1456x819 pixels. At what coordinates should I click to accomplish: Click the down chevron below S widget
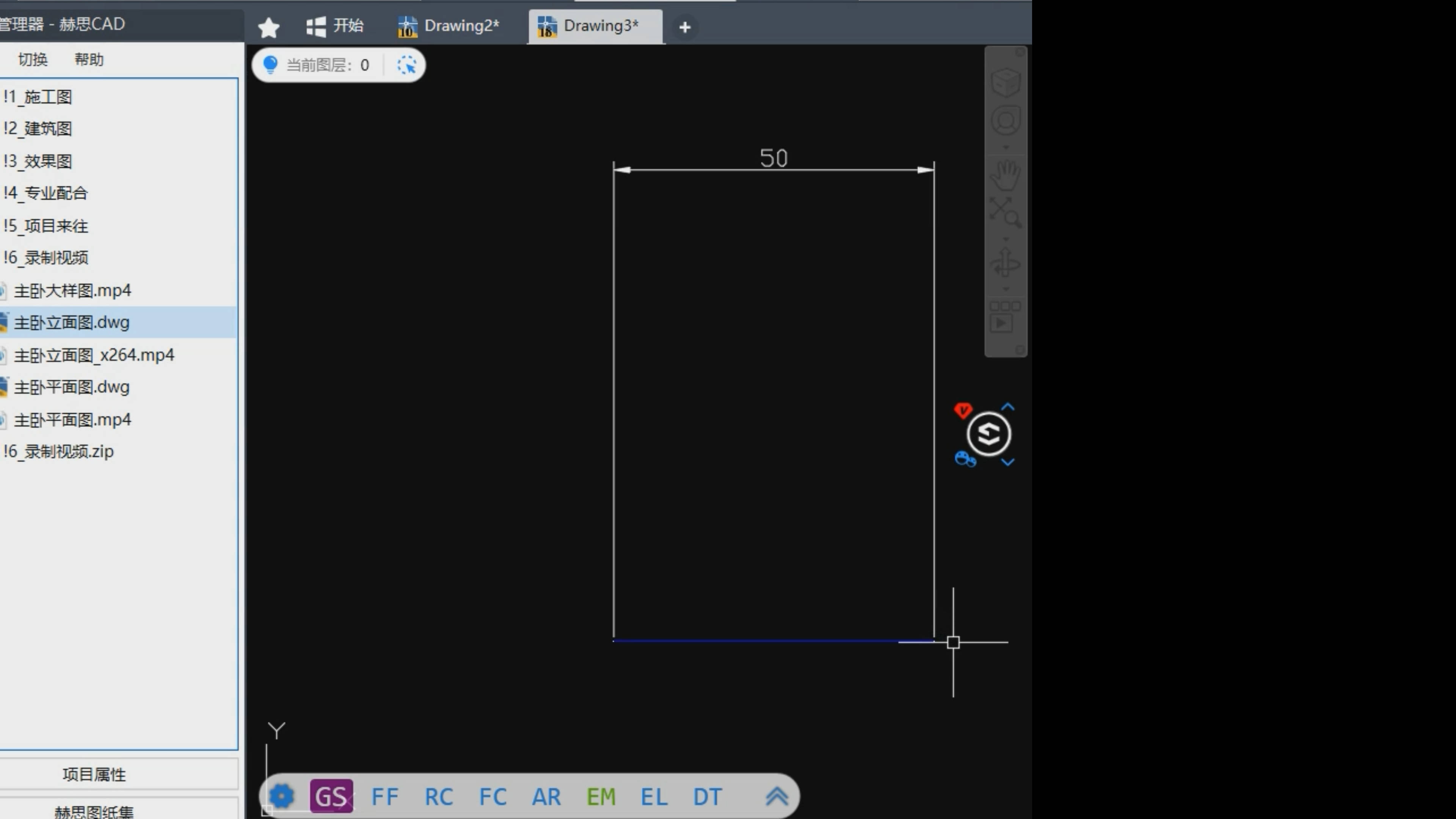[x=1008, y=462]
